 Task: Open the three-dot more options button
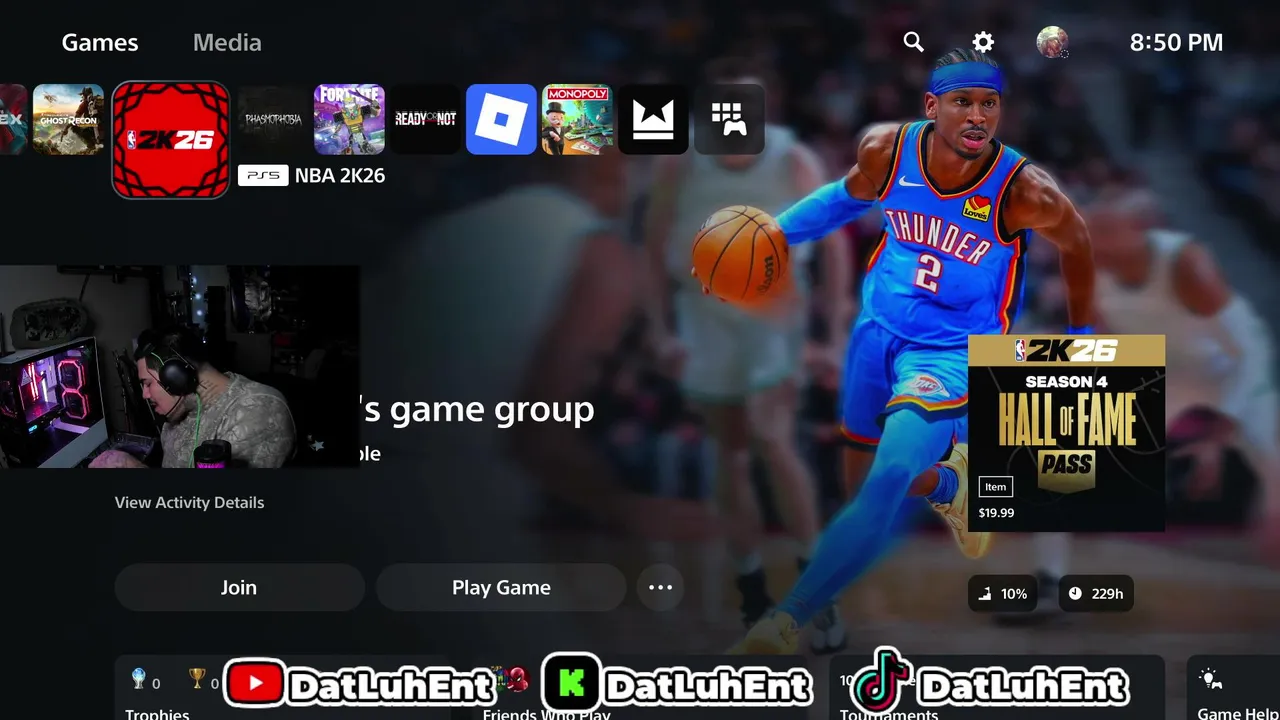point(660,587)
